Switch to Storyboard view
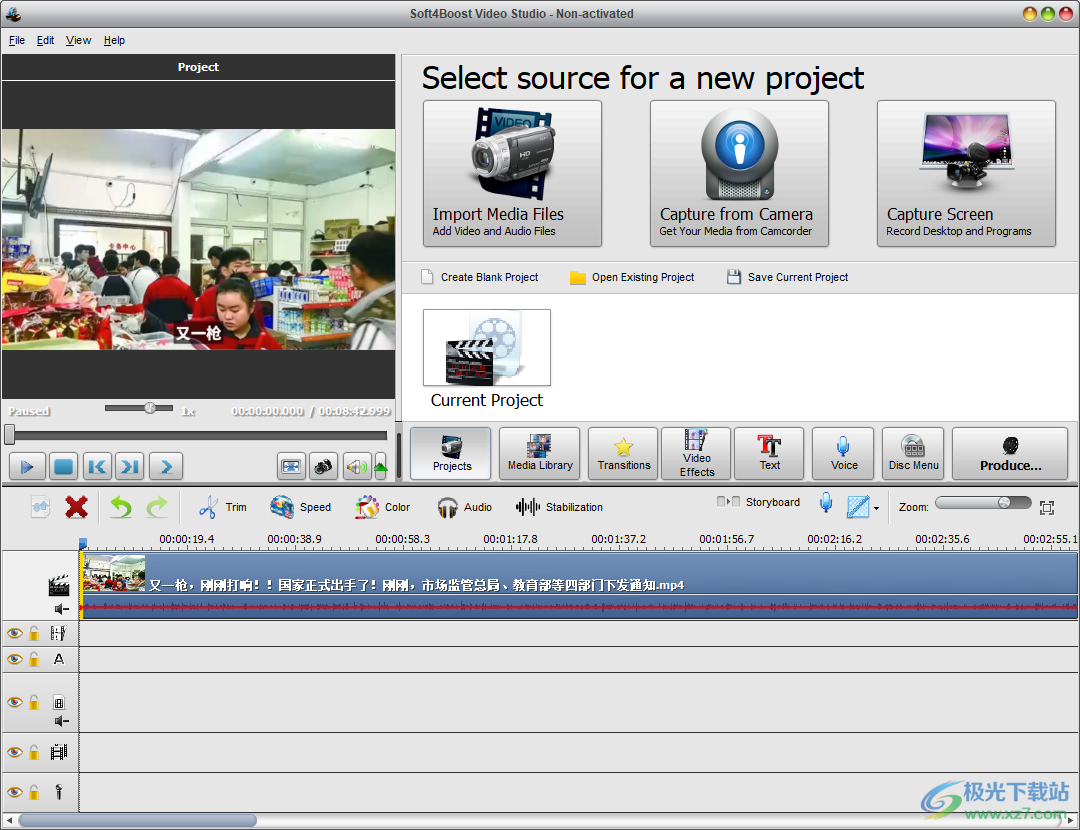 click(758, 502)
